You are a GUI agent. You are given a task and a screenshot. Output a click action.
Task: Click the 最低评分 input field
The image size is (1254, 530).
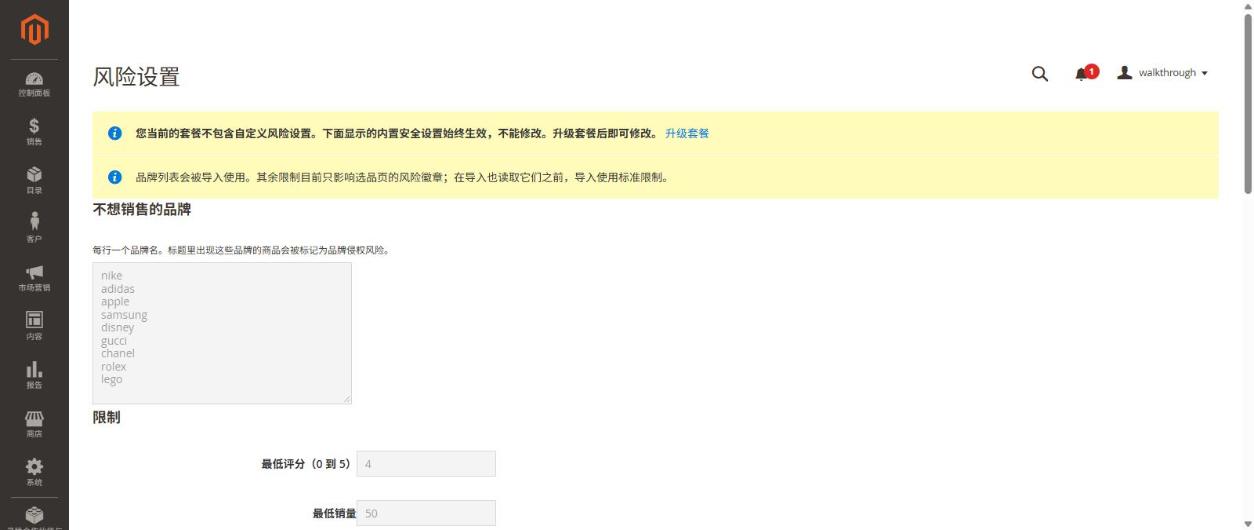pos(426,464)
